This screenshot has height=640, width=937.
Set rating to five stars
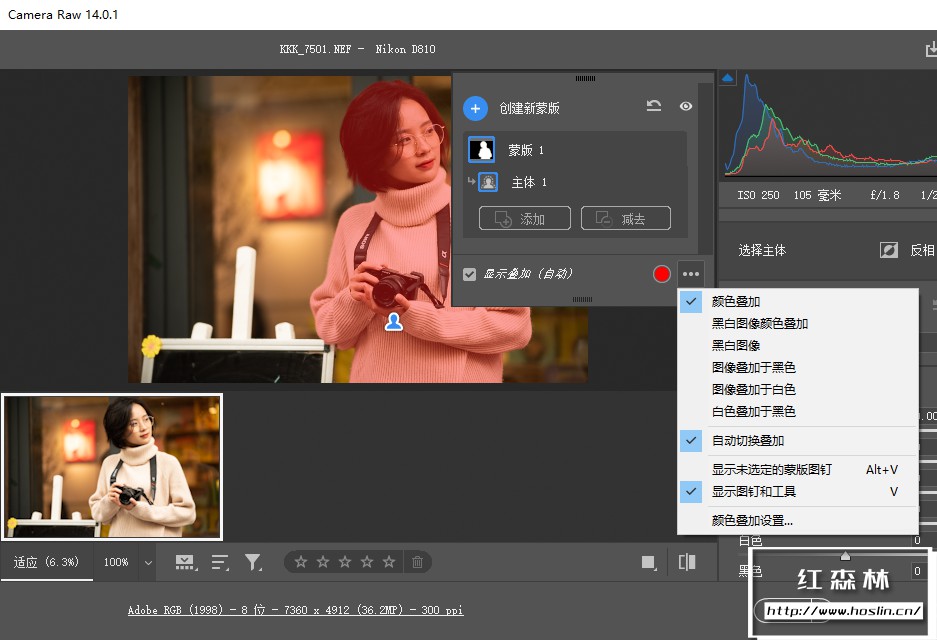(x=389, y=562)
